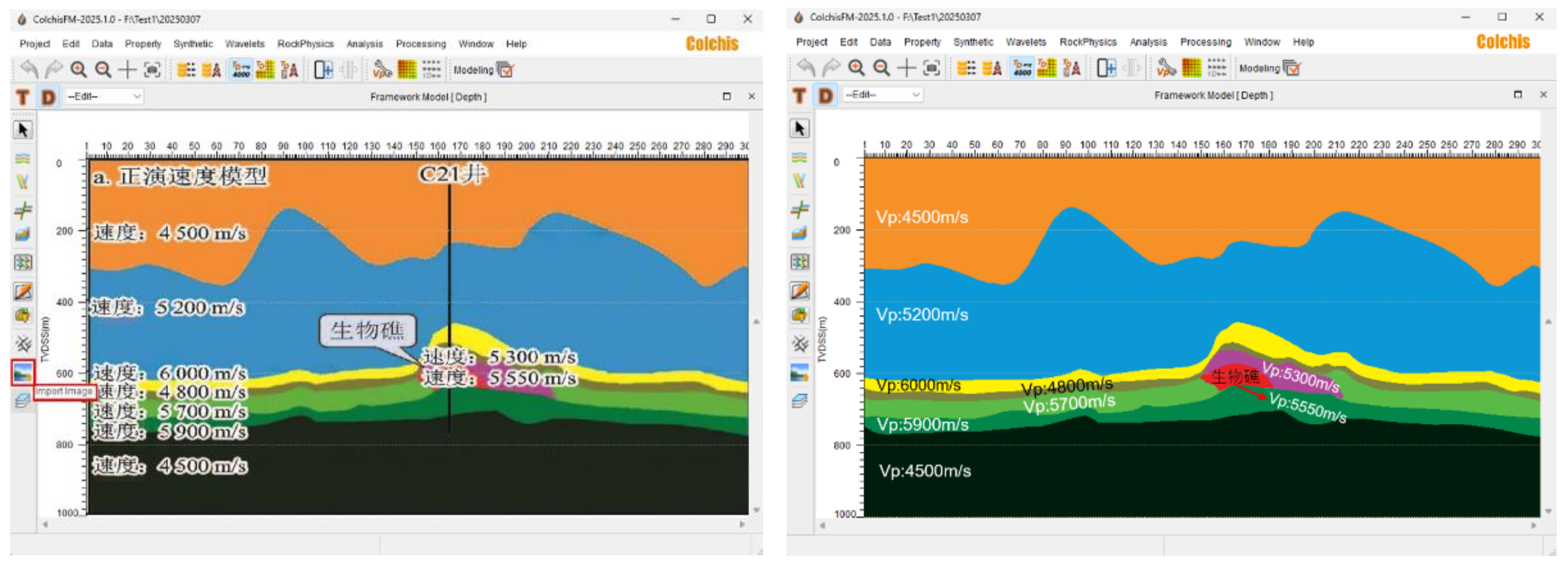The height and width of the screenshot is (563, 1568).
Task: Click layered block model icon, left window sidebar
Action: pos(22,233)
